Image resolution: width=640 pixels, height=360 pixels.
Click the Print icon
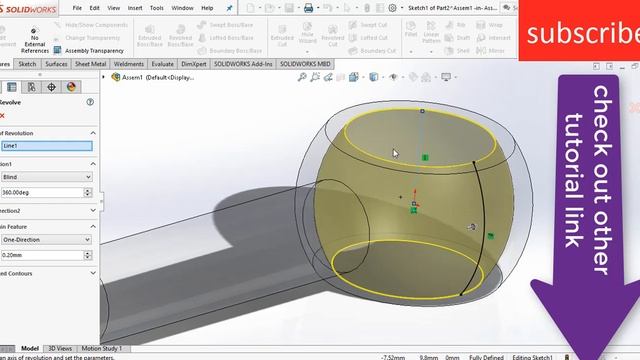click(309, 8)
